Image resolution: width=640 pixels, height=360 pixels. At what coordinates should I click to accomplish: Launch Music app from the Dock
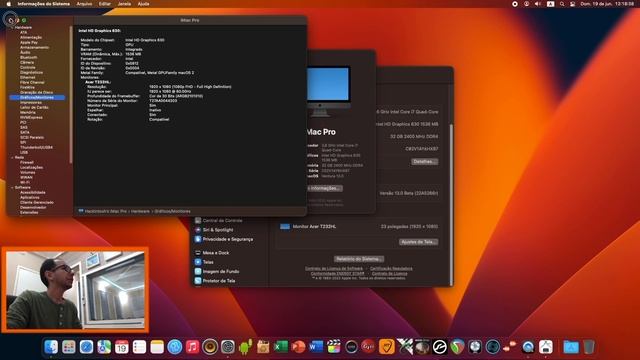(192, 347)
